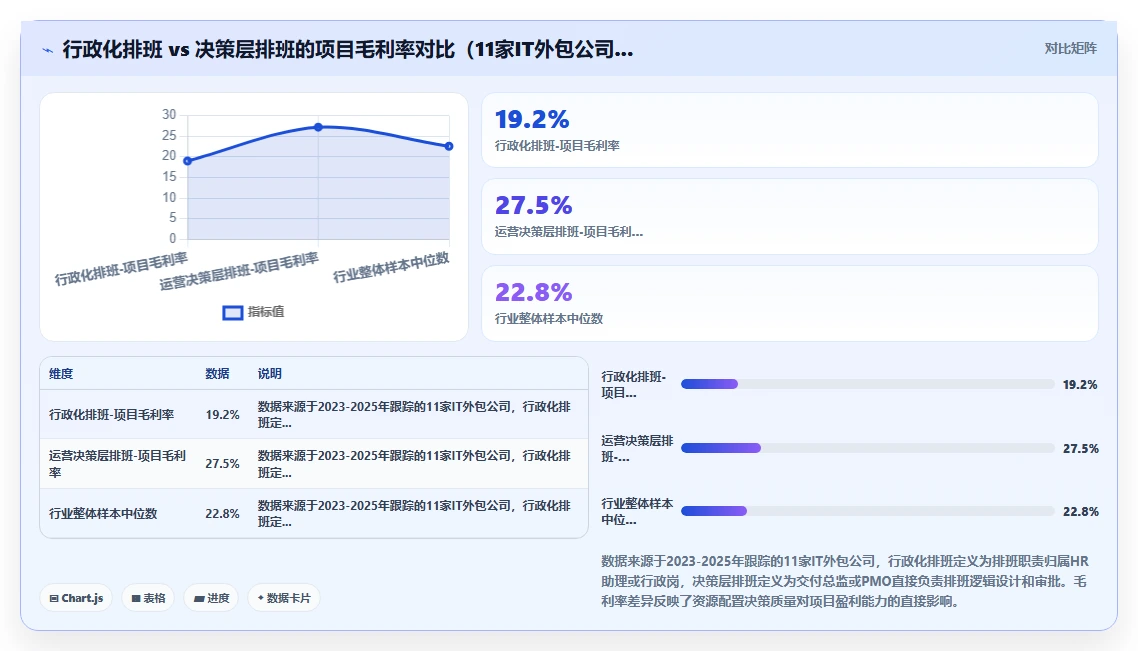Click the 运营决策层排班-项目毛利... stat card label

[569, 232]
